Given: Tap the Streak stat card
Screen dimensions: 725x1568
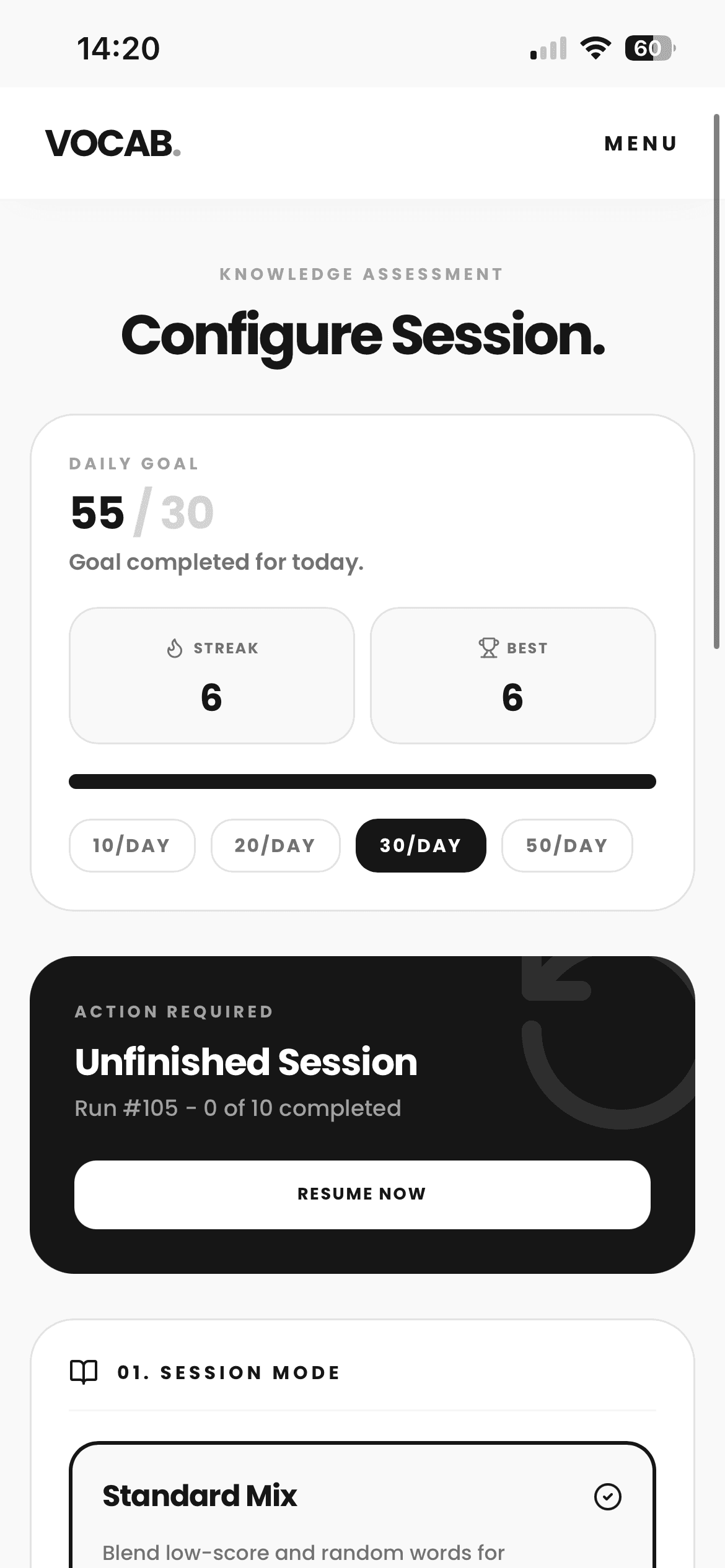Looking at the screenshot, I should pos(211,675).
